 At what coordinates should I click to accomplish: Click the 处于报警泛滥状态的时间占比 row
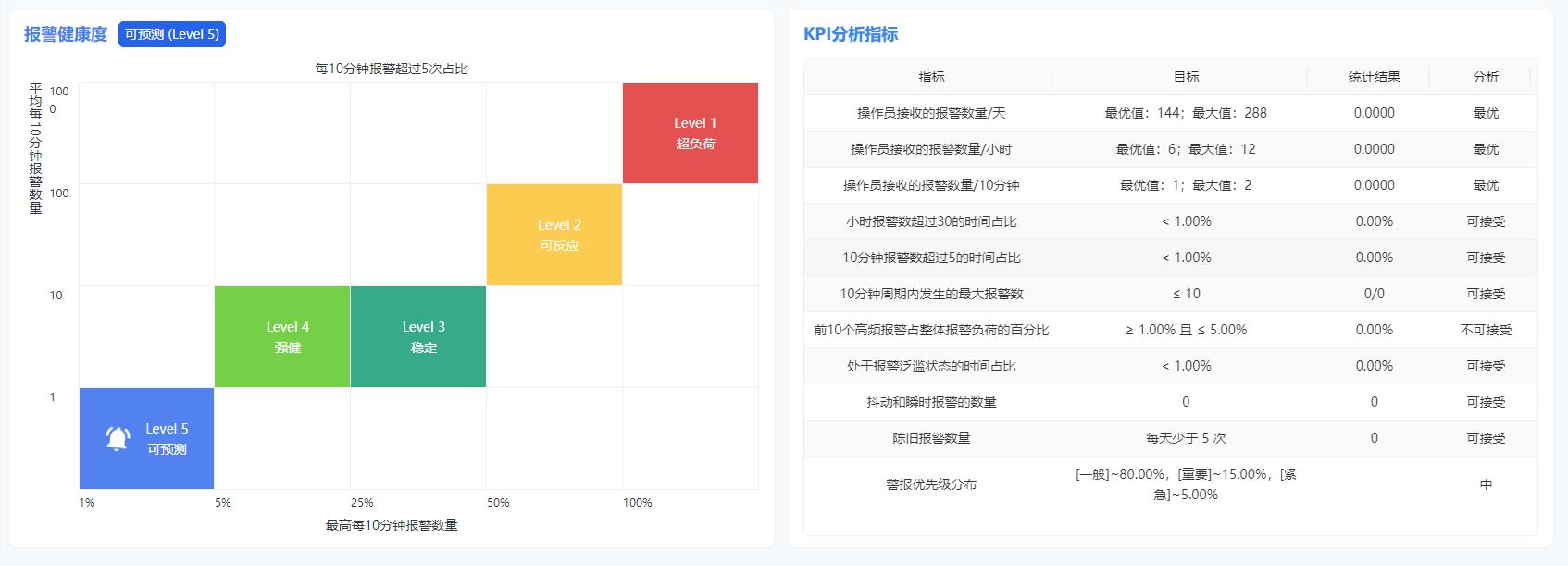(x=931, y=366)
